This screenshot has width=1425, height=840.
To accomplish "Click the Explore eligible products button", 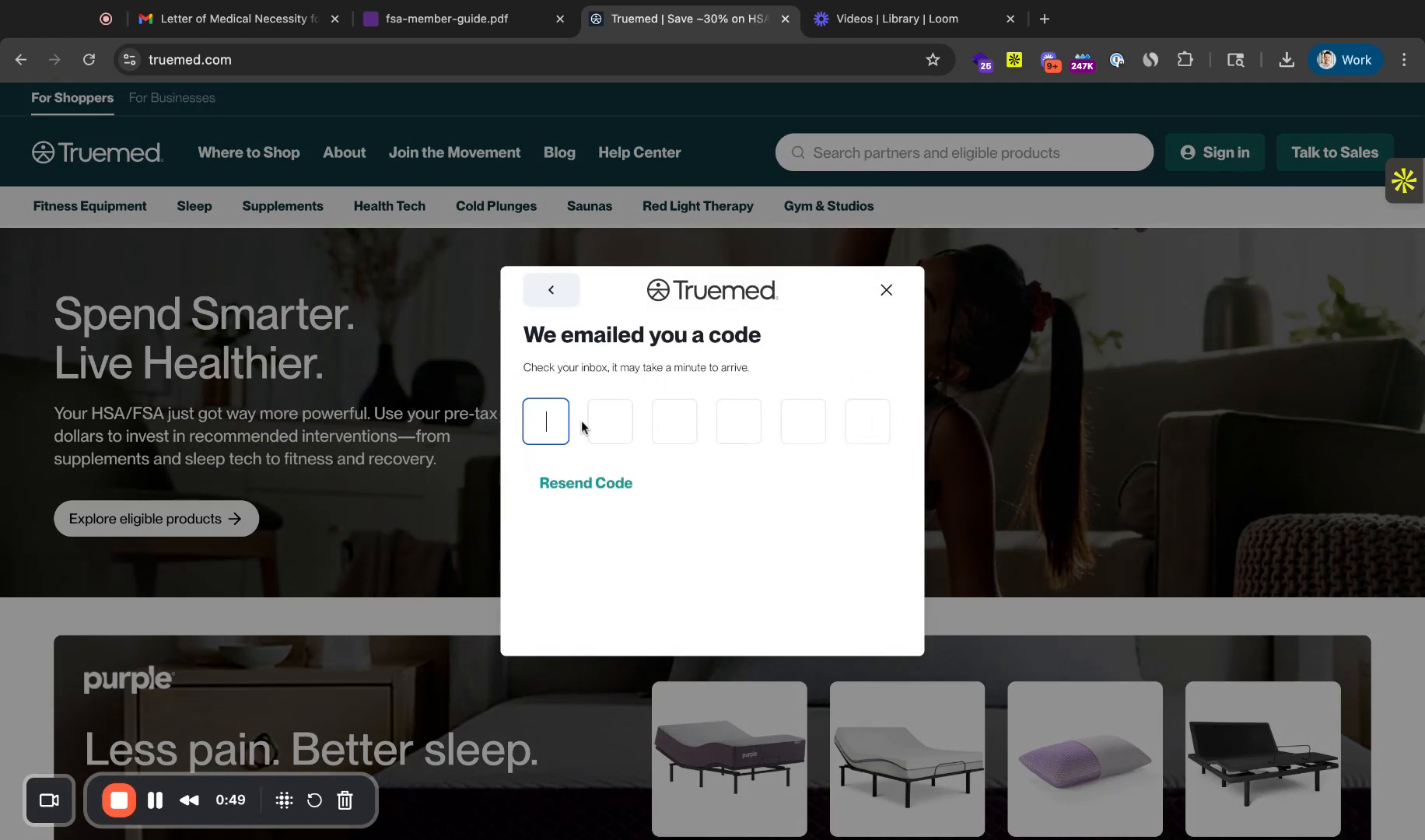I will coord(156,518).
